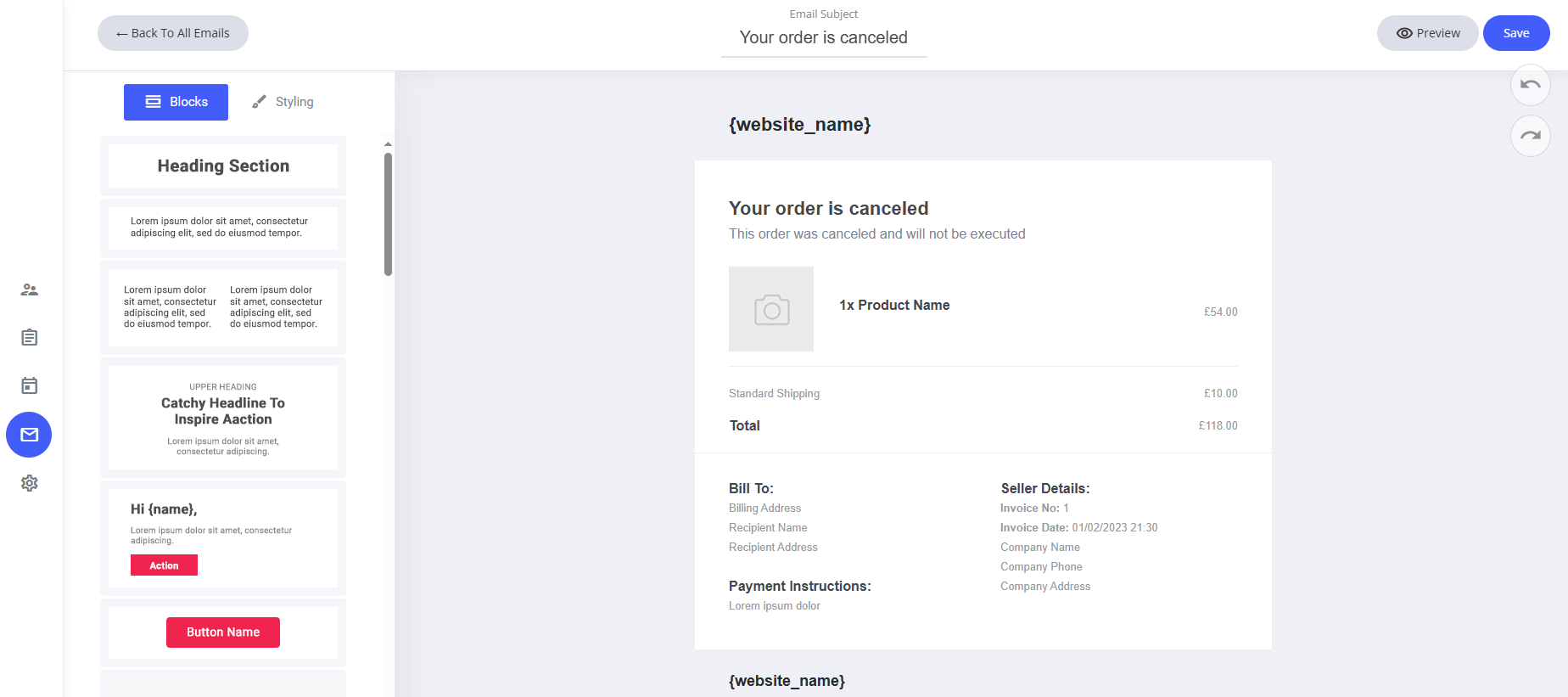Viewport: 1568px width, 697px height.
Task: Open the clipboard orders sidebar icon
Action: pyautogui.click(x=29, y=338)
